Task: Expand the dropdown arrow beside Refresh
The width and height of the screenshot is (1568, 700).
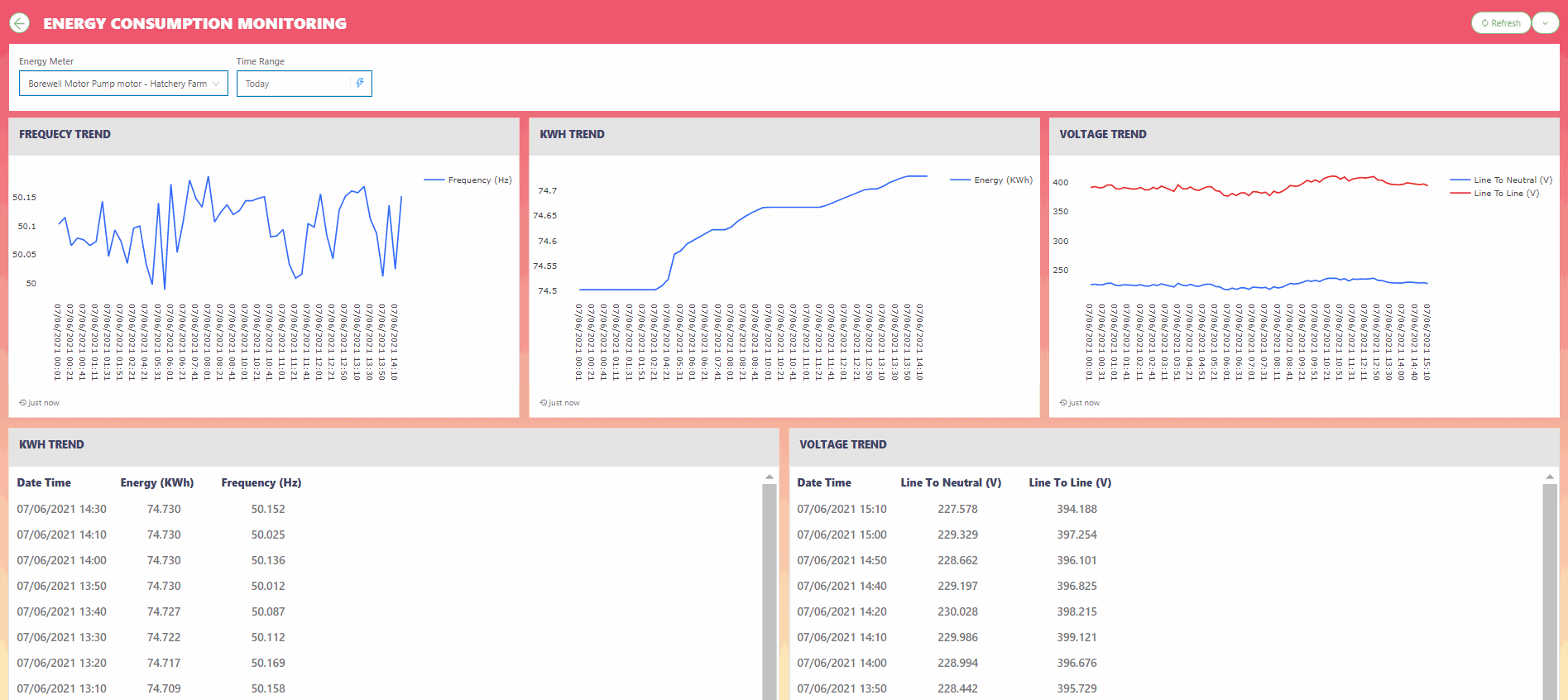Action: click(x=1545, y=23)
